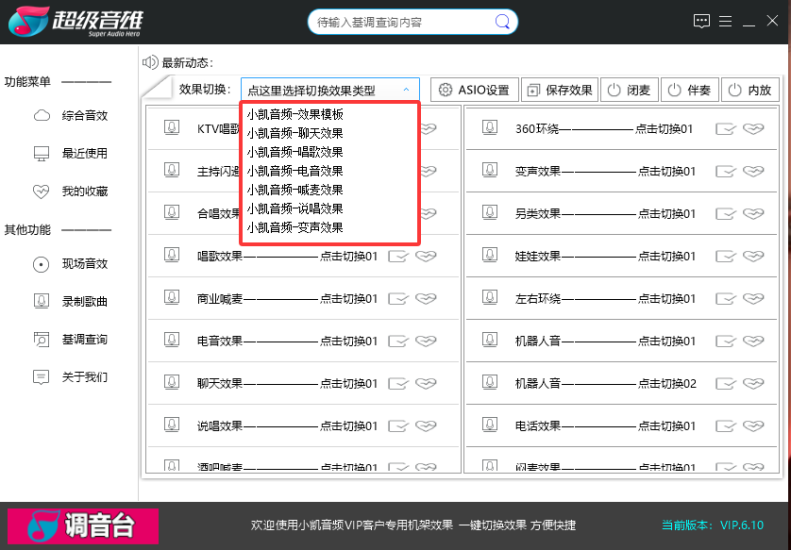Screen dimensions: 791x550
Task: Favorite 机器人音 点击切换02 with heart icon
Action: pyautogui.click(x=754, y=384)
